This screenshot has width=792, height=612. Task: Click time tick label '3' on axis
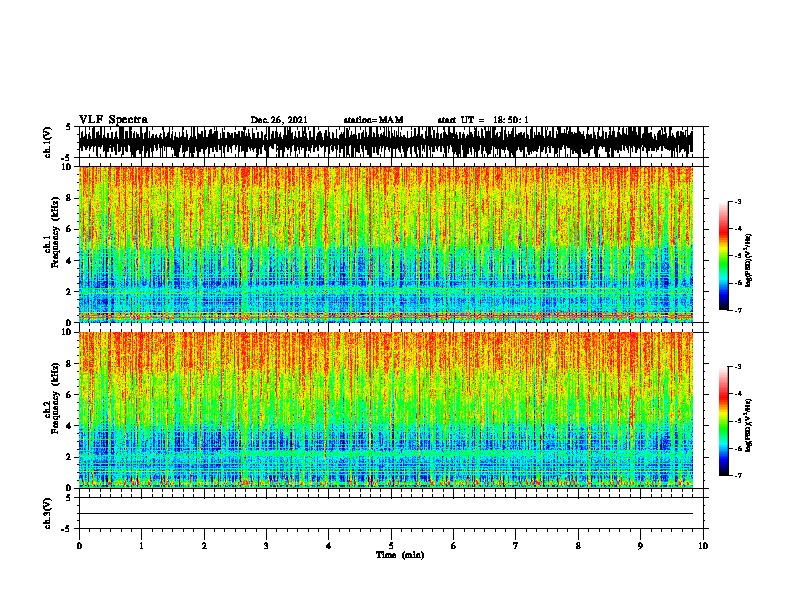coord(266,546)
